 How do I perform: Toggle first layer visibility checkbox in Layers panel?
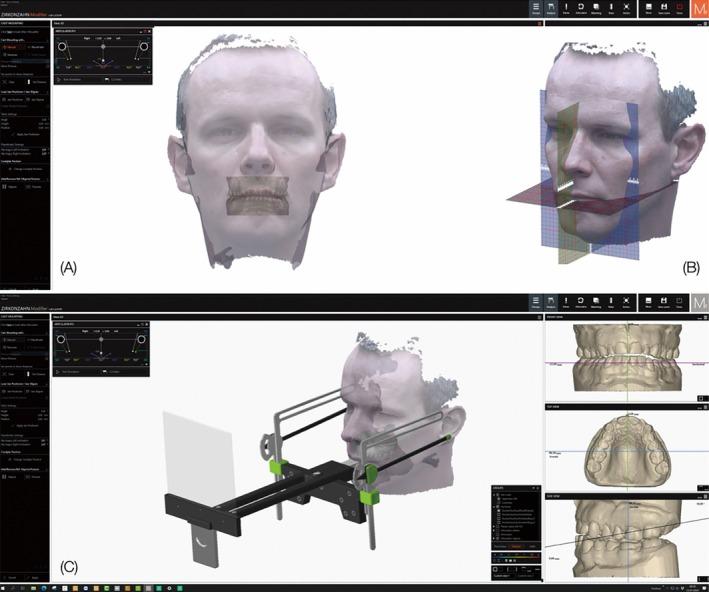(496, 494)
